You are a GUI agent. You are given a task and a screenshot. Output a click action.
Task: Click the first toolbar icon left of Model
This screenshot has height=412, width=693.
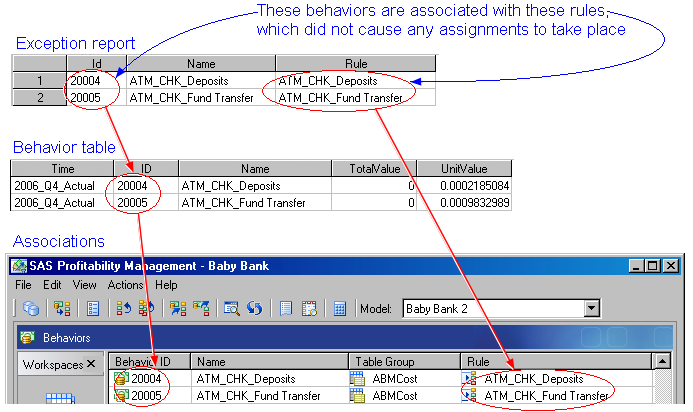coord(31,309)
